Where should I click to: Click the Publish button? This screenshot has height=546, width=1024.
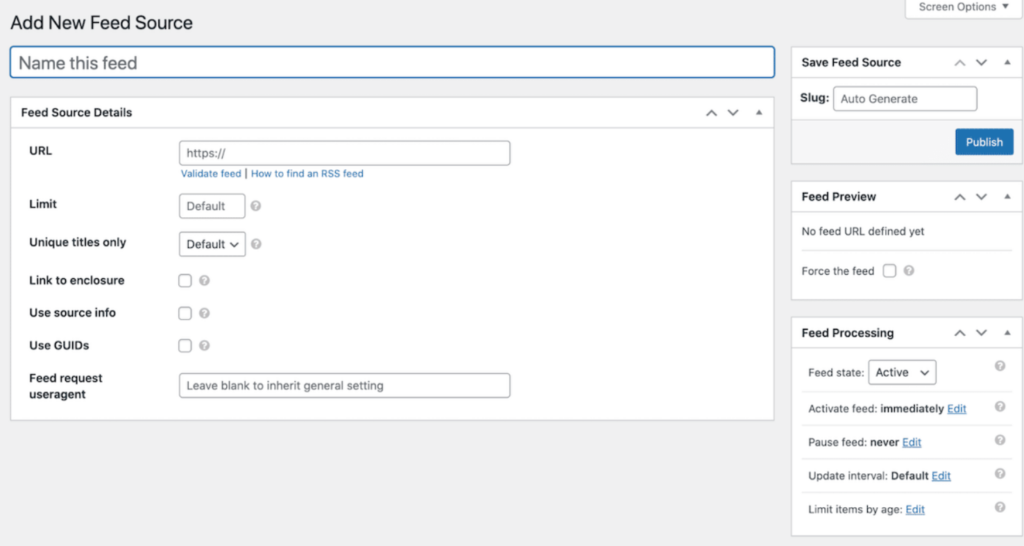click(x=984, y=142)
